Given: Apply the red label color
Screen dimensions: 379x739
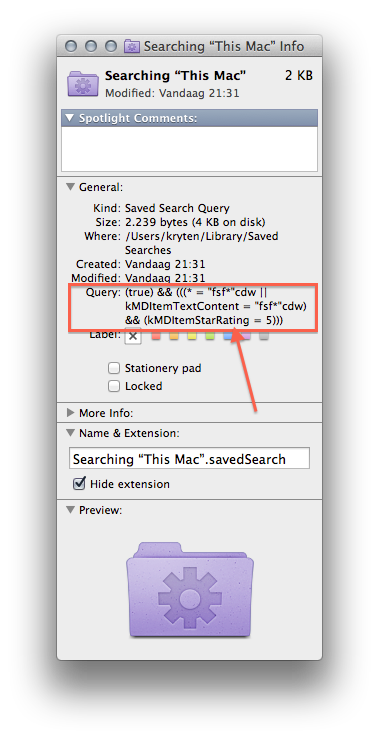Looking at the screenshot, I should pos(156,336).
